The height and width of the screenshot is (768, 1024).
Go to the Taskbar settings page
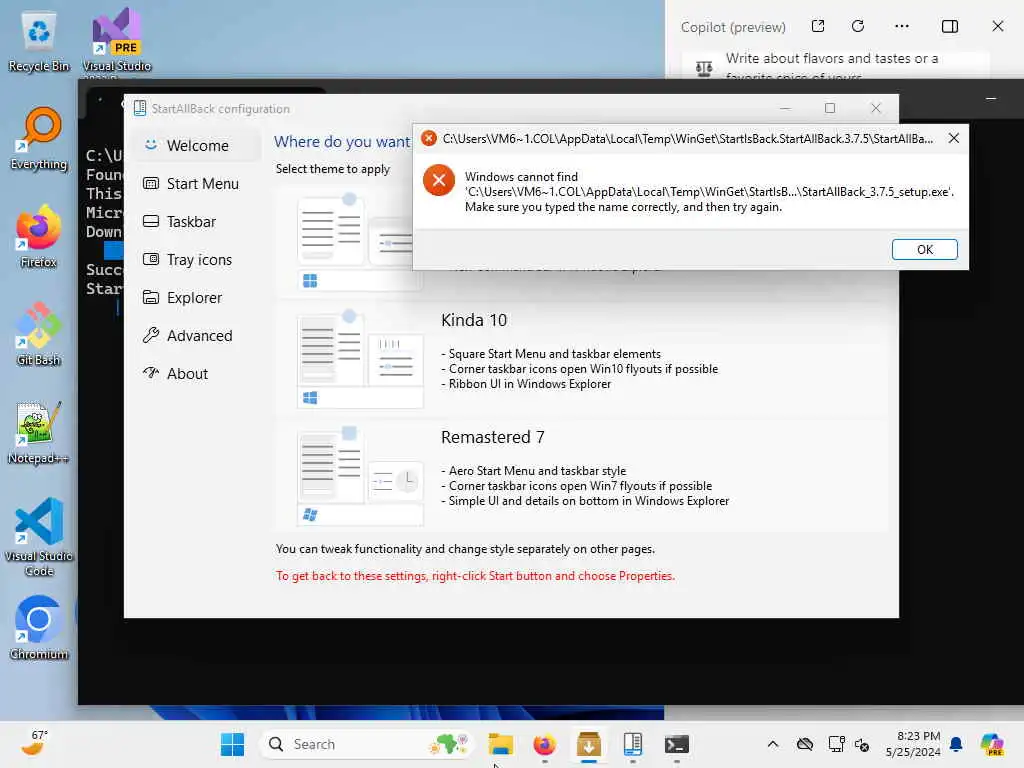(199, 221)
